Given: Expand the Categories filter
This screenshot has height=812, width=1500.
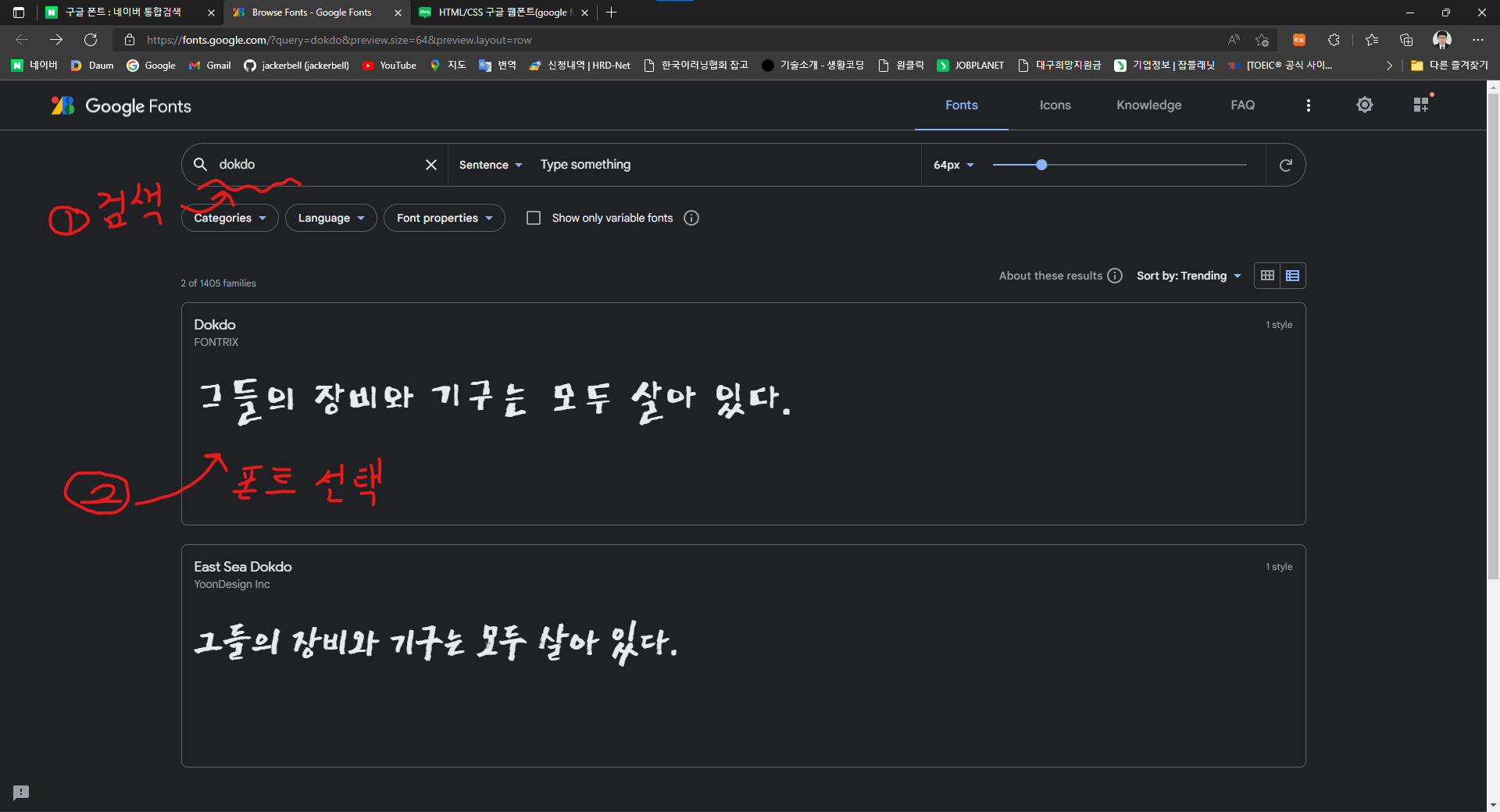Looking at the screenshot, I should pos(230,218).
